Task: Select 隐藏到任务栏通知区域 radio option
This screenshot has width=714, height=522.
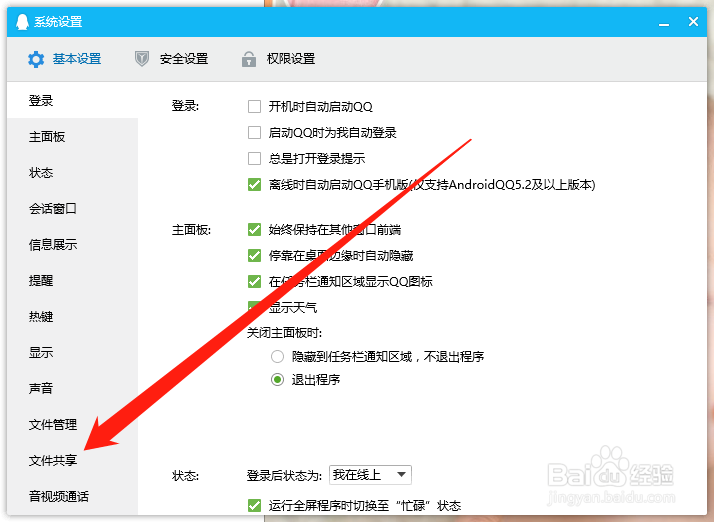Action: [x=277, y=356]
